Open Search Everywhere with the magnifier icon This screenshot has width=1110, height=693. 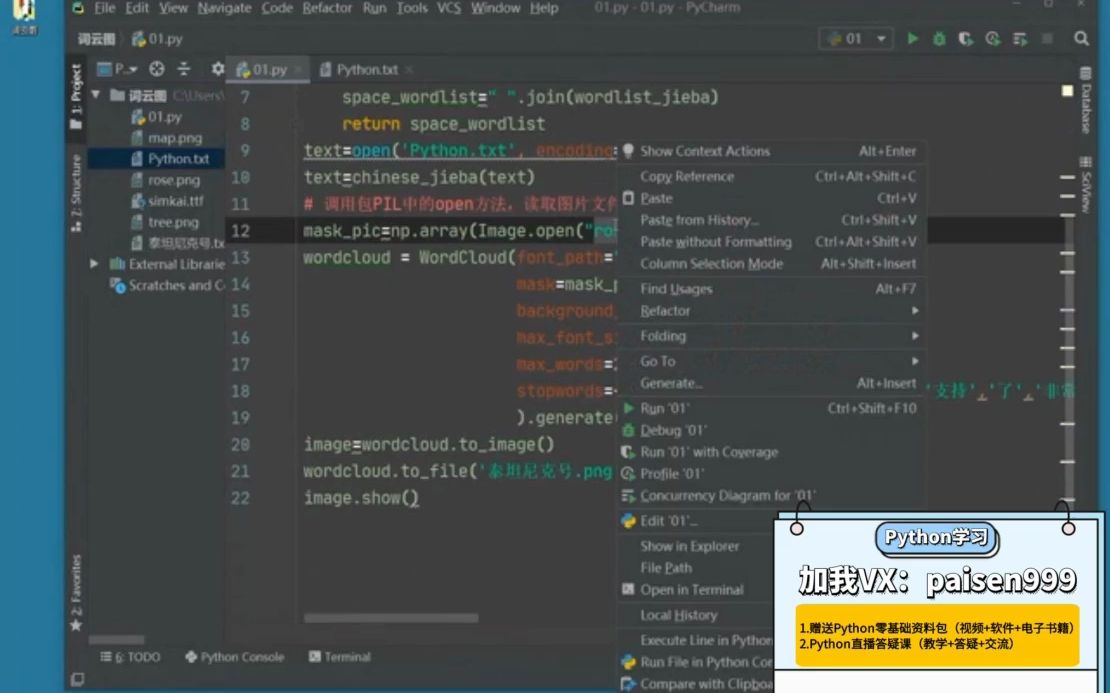1080,37
